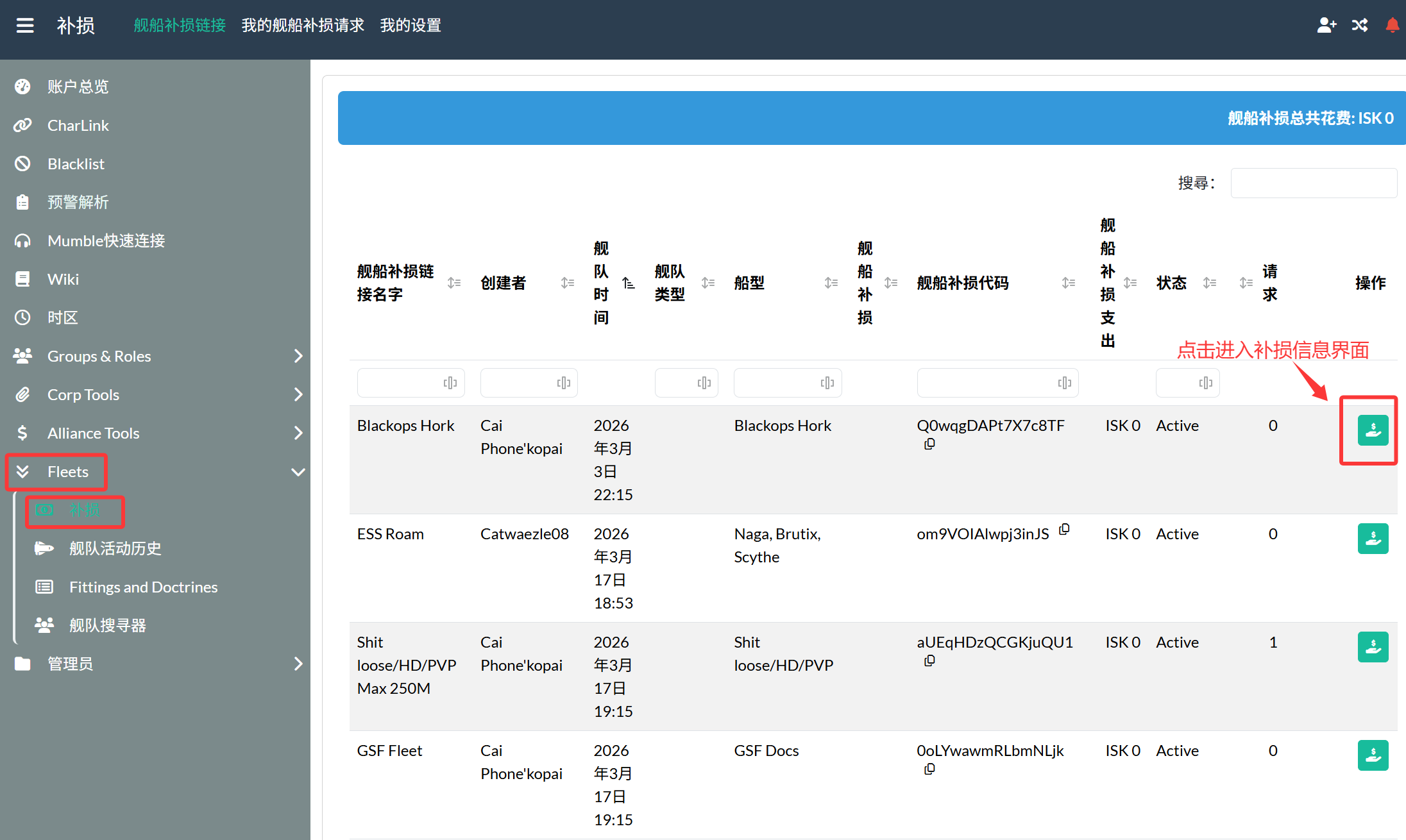The height and width of the screenshot is (840, 1406).
Task: Open Fittings and Doctrines link
Action: click(143, 587)
